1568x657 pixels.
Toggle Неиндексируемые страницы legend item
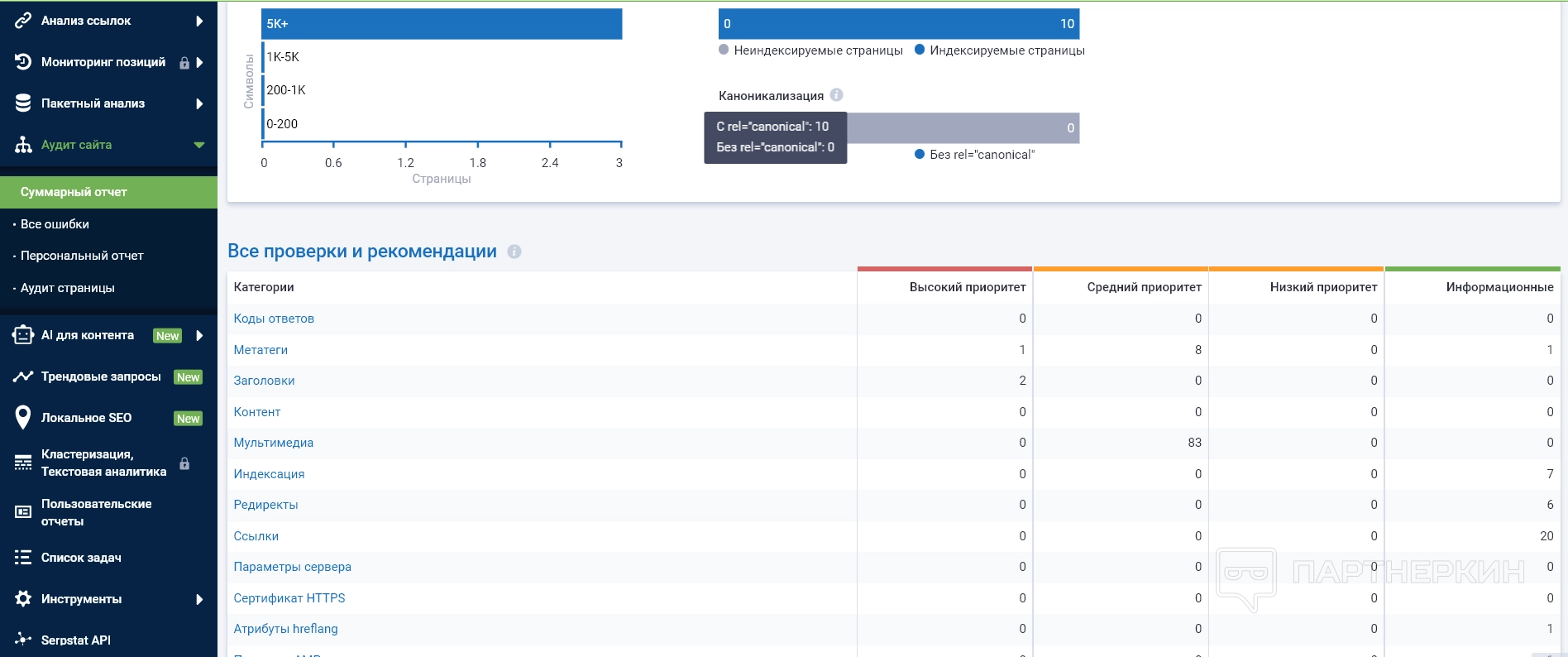[x=810, y=50]
